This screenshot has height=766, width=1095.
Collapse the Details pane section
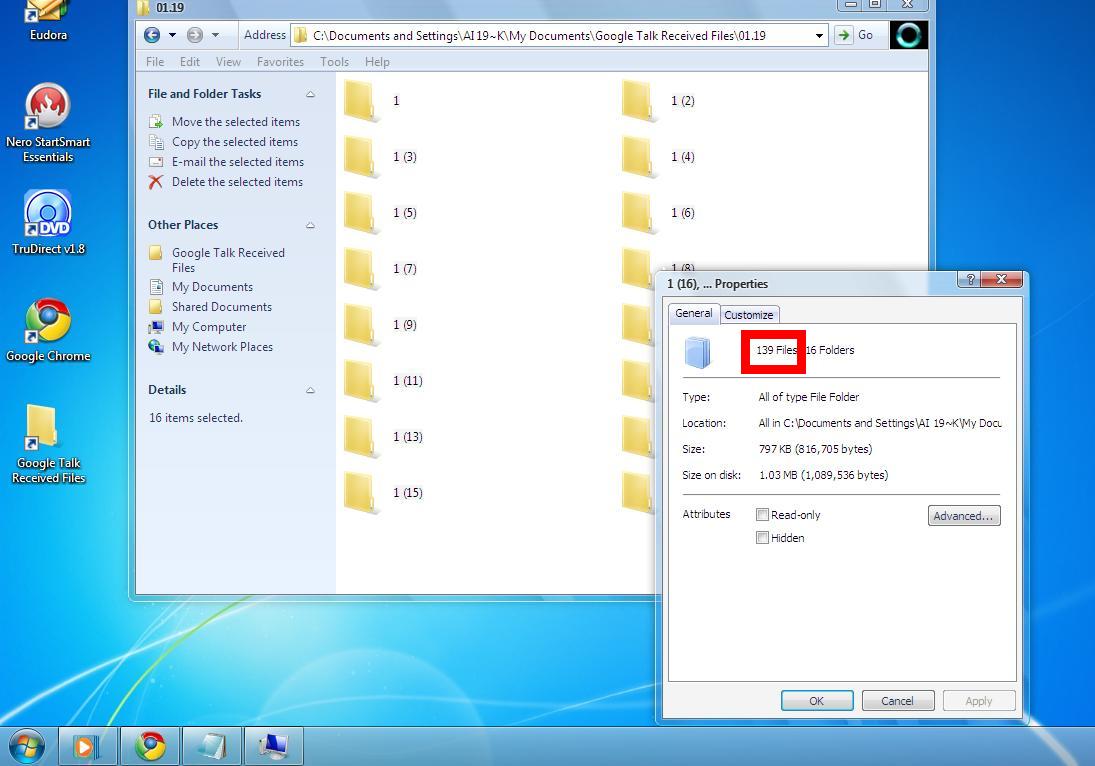click(x=310, y=390)
